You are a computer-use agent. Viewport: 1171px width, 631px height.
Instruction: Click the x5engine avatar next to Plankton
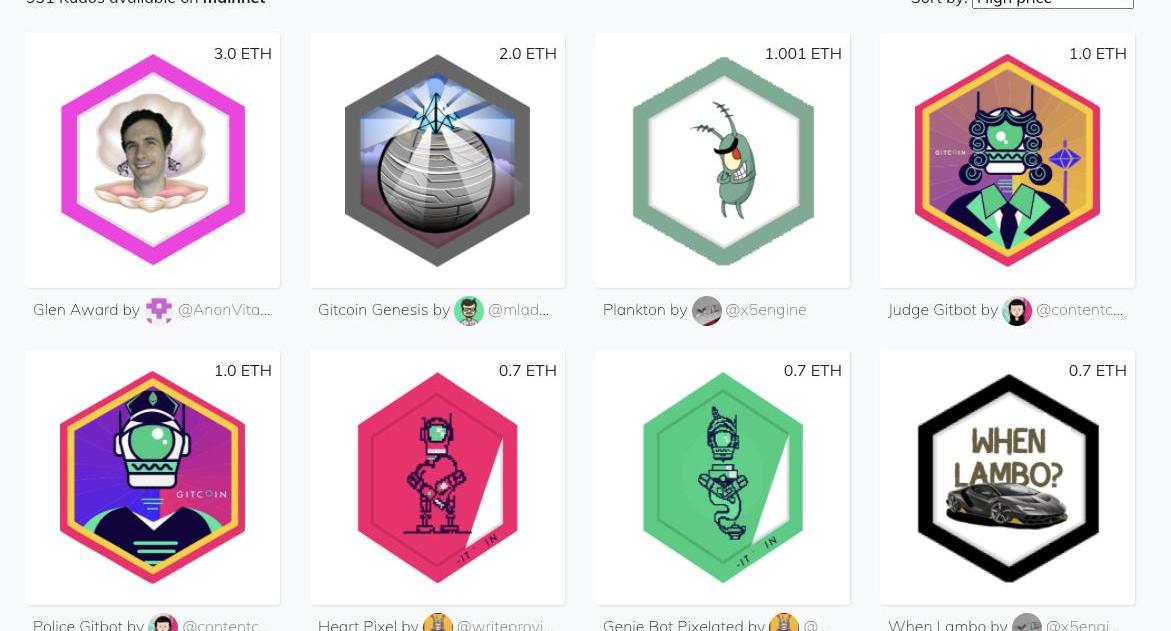[706, 310]
